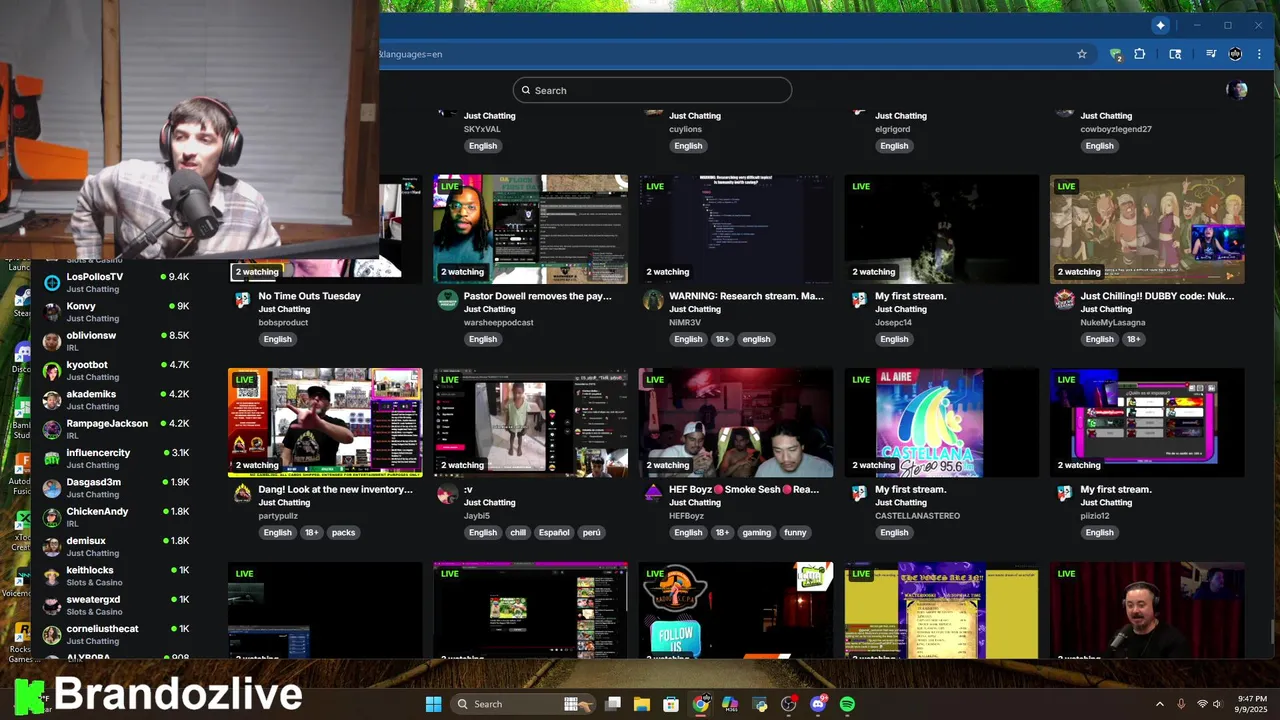
Task: Expand the system tray hidden icons chevron
Action: 1160,704
